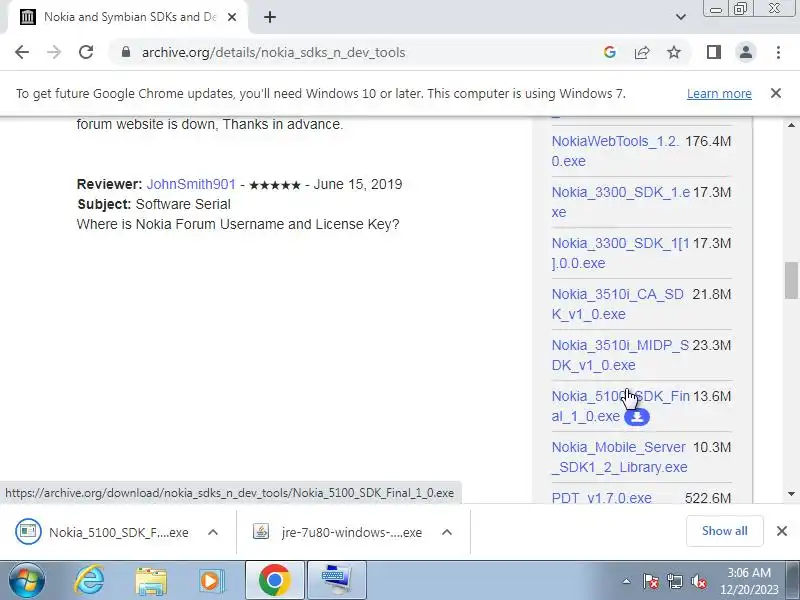The width and height of the screenshot is (800, 600).
Task: Click the page scrollbar up arrow
Action: [x=791, y=125]
